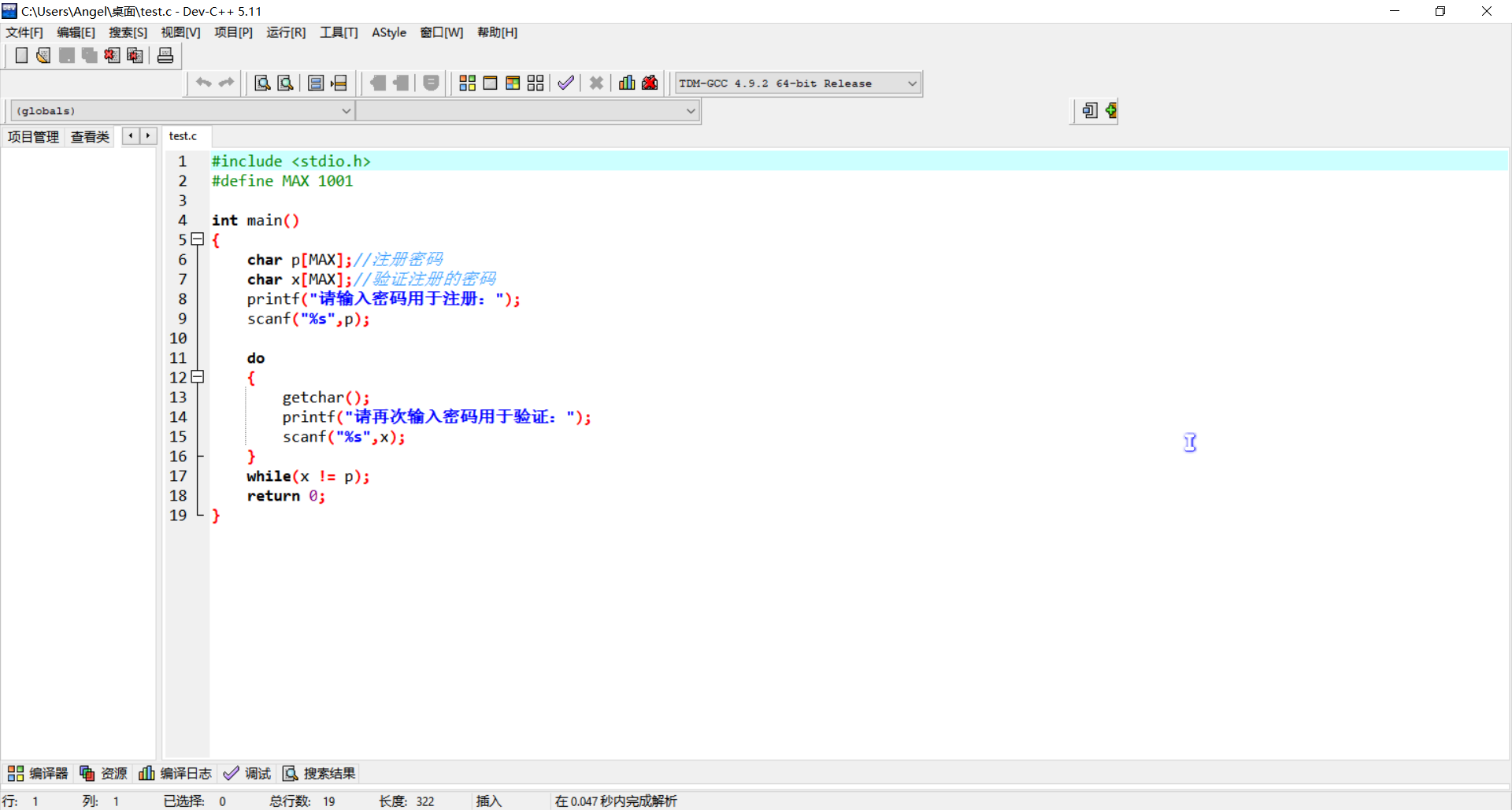Create a new source file
1512x810 pixels.
[21, 55]
